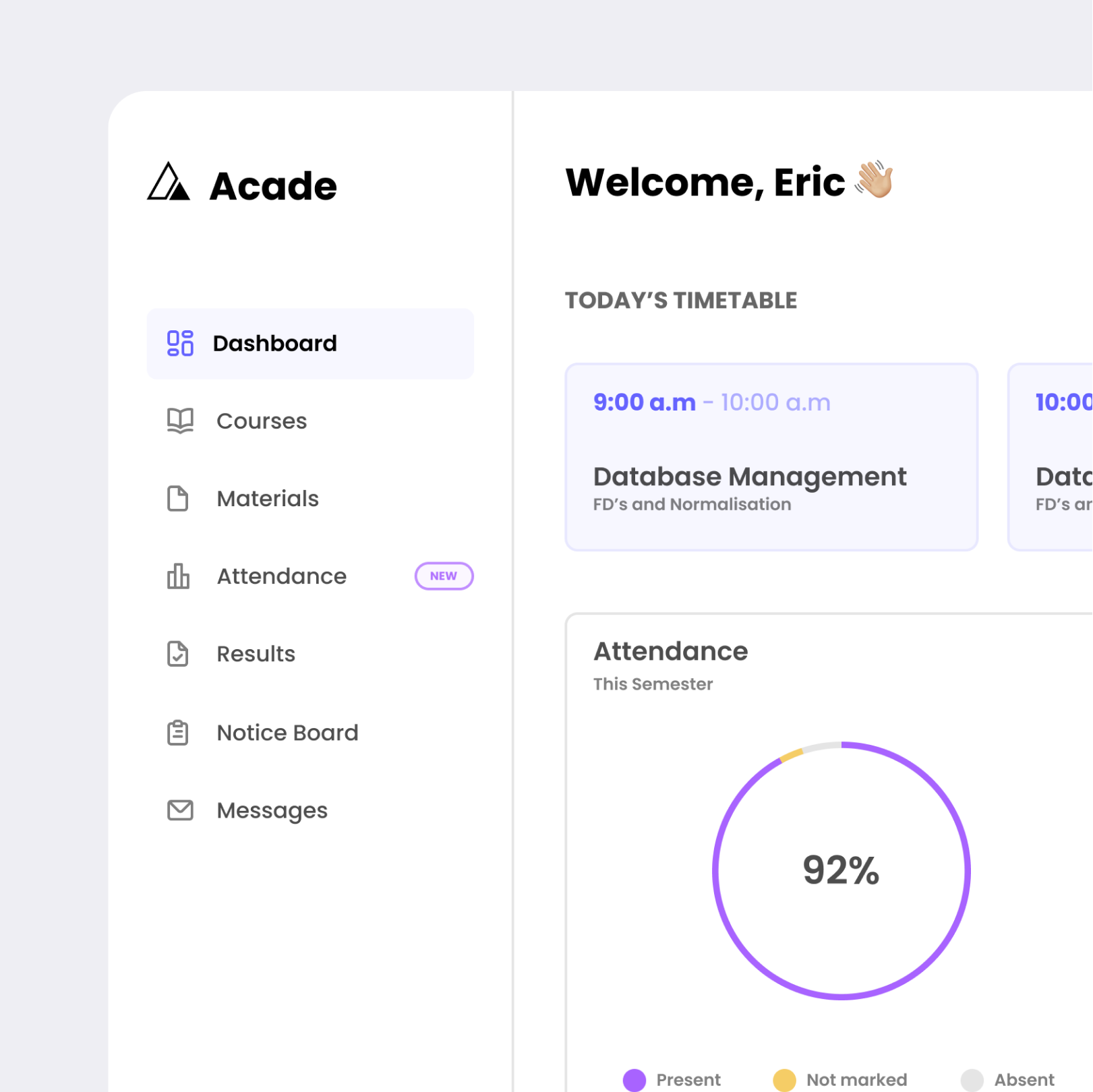Viewport: 1093px width, 1092px height.
Task: Click the Present legend dot
Action: point(634,1079)
